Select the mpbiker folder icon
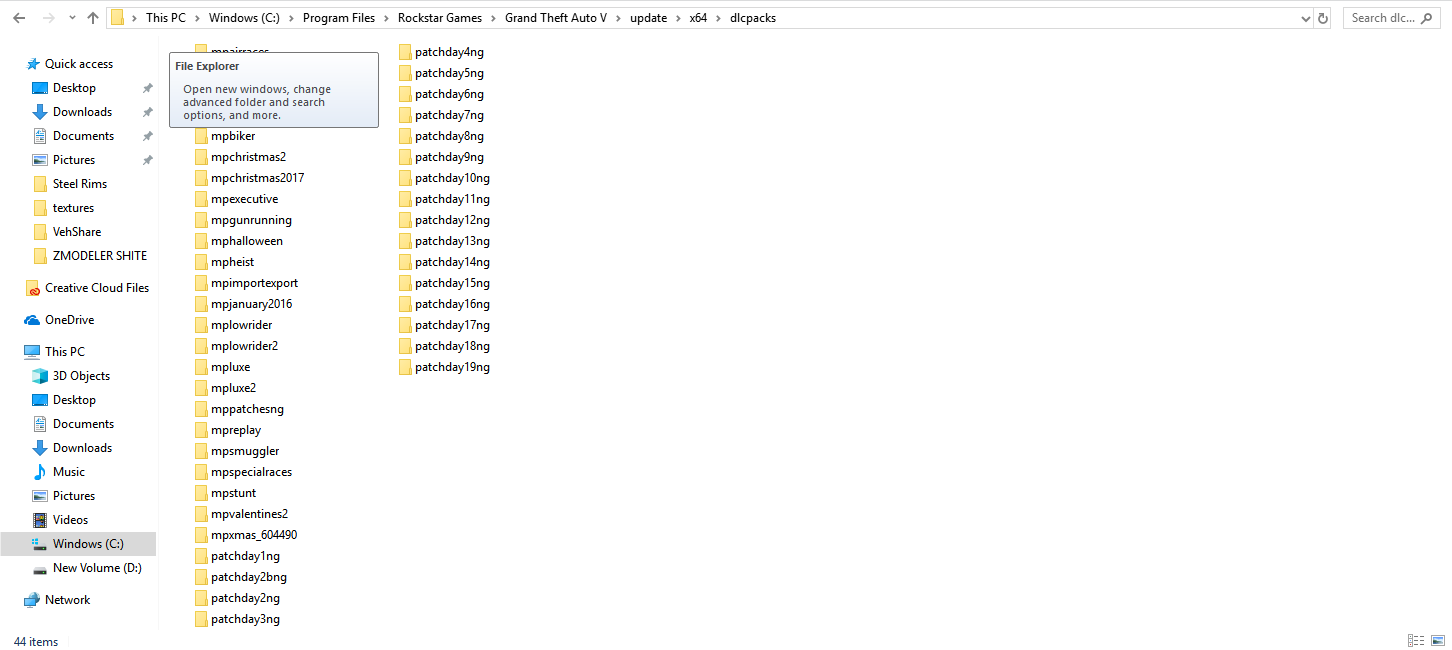The image size is (1452, 650). (x=201, y=136)
